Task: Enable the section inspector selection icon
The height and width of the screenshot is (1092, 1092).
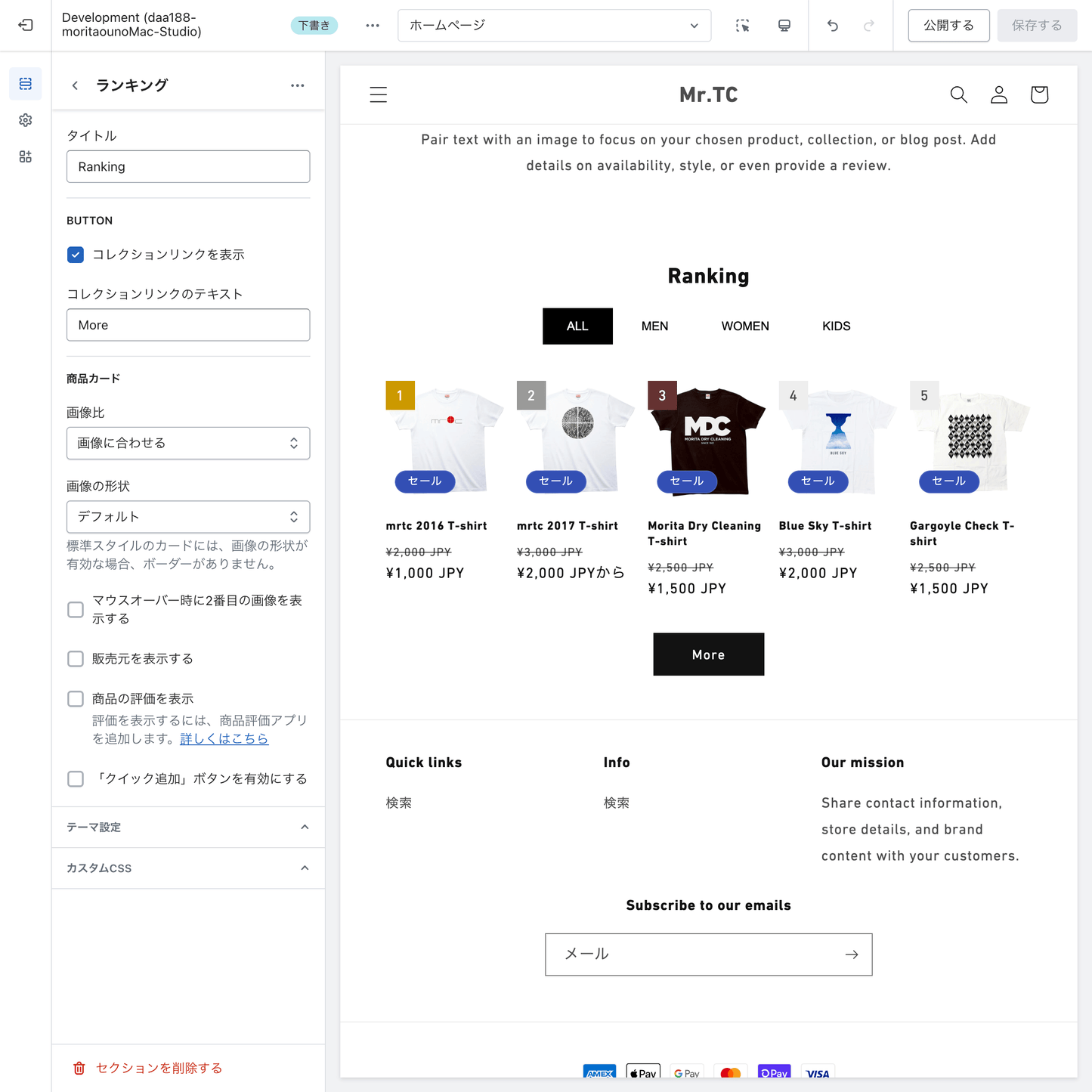Action: 743,25
